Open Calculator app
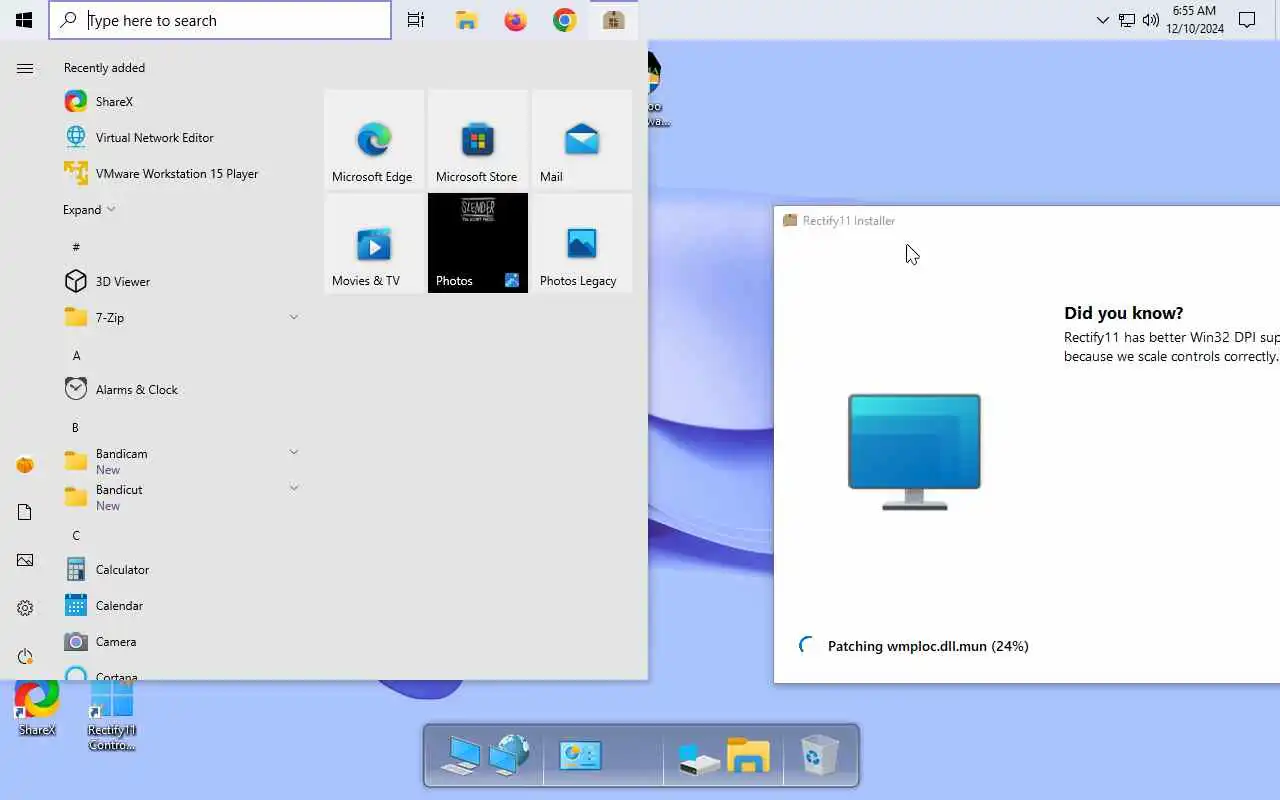This screenshot has width=1280, height=800. [180, 570]
